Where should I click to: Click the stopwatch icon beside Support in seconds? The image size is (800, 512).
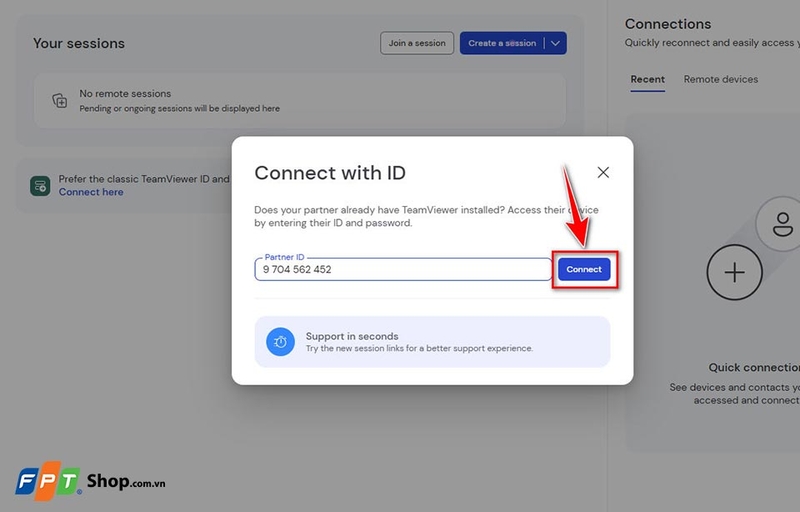[x=281, y=342]
